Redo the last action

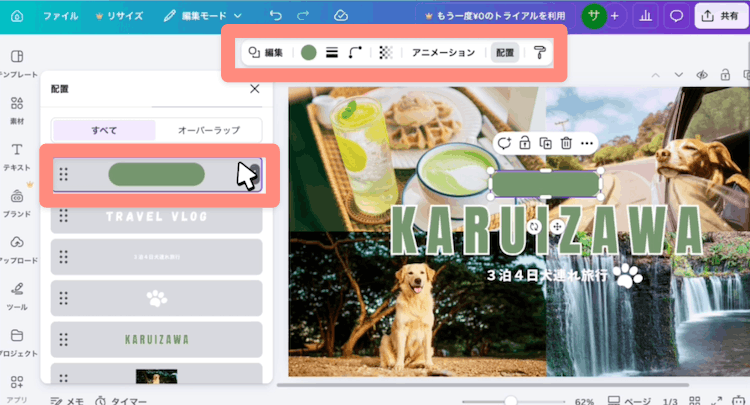[303, 16]
